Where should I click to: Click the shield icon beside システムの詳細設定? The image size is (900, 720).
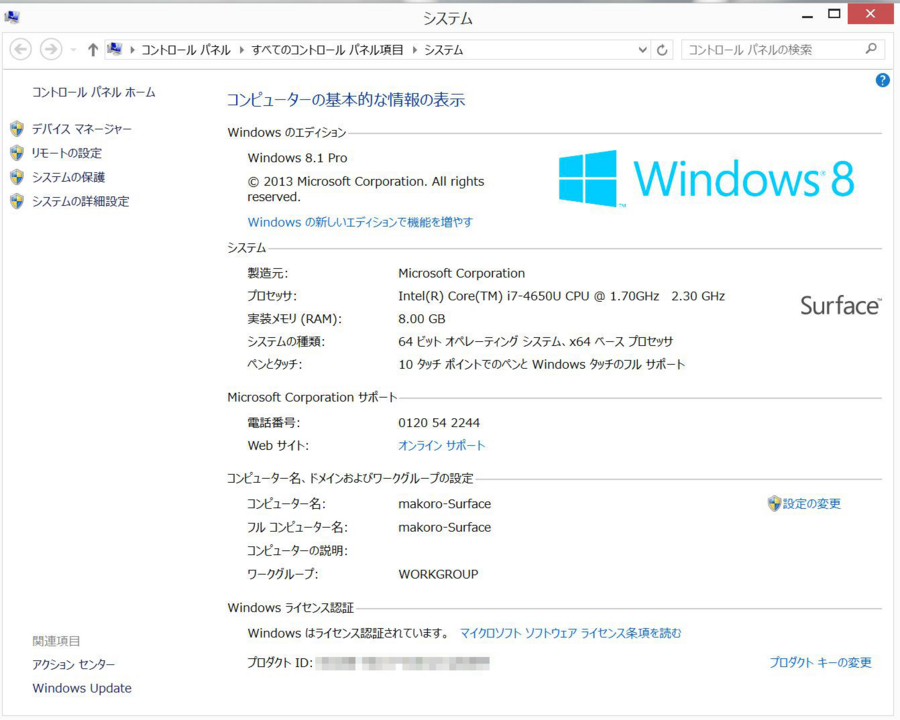pyautogui.click(x=16, y=200)
